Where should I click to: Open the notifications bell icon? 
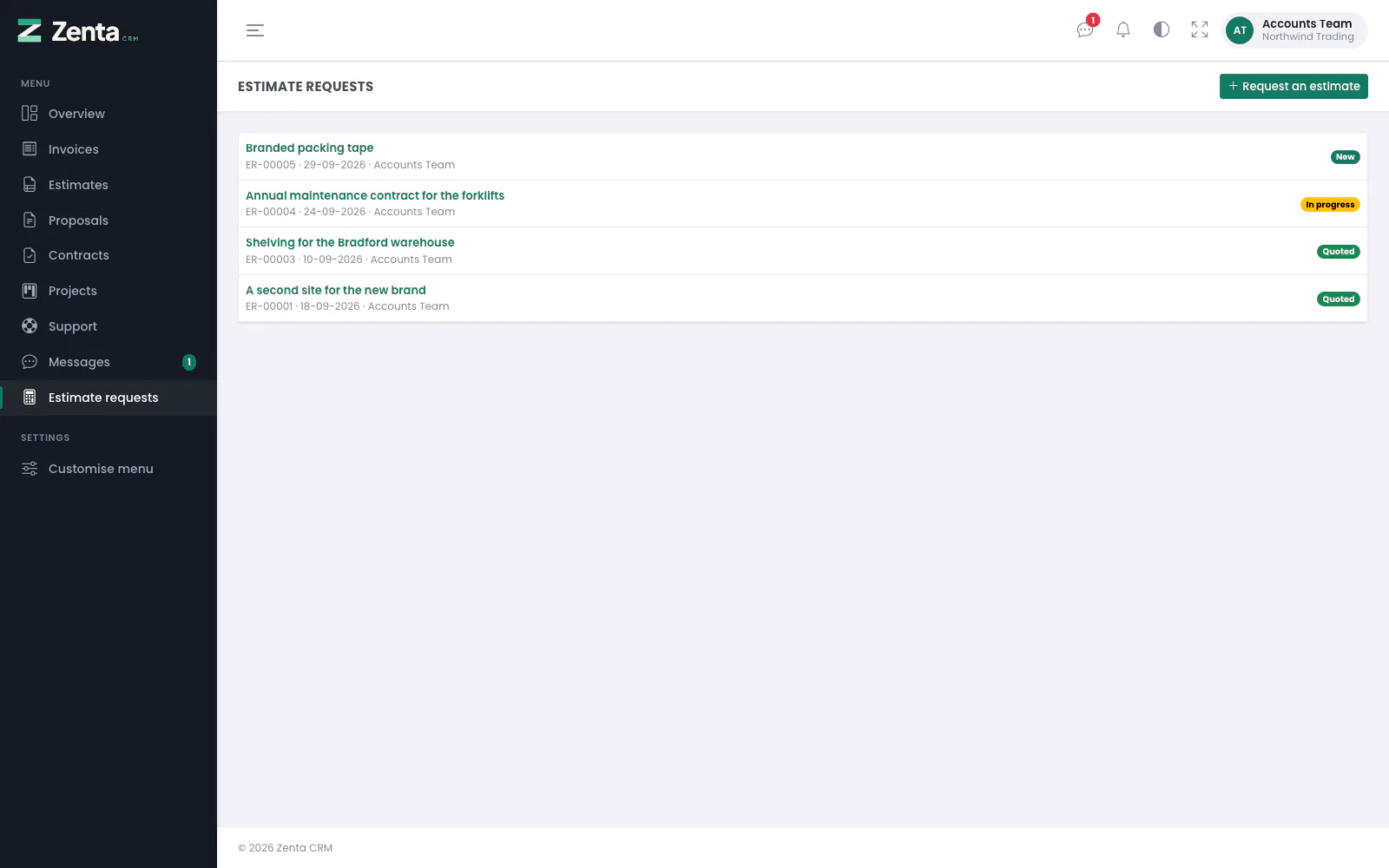point(1123,30)
